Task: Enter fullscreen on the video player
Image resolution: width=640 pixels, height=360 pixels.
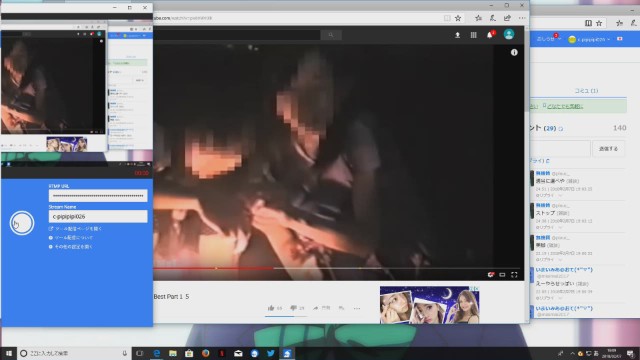Action: [514, 275]
